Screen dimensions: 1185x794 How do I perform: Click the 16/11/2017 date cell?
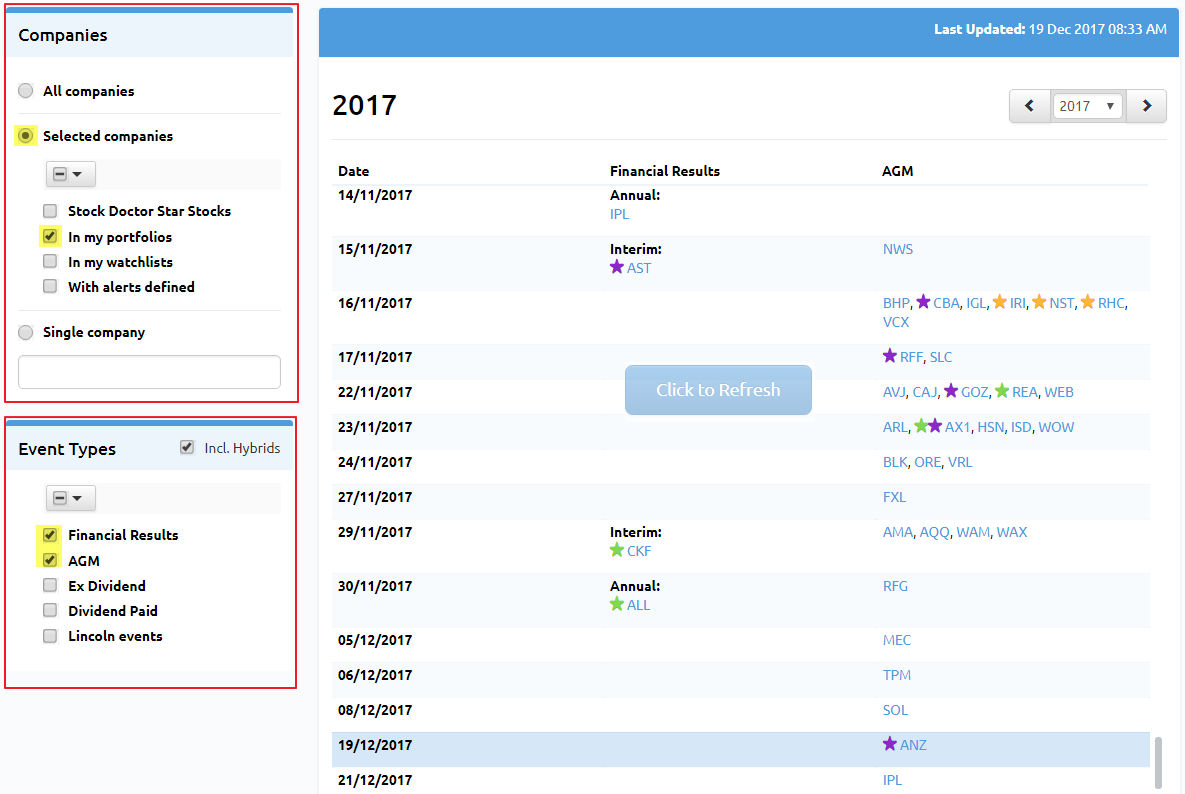coord(375,303)
